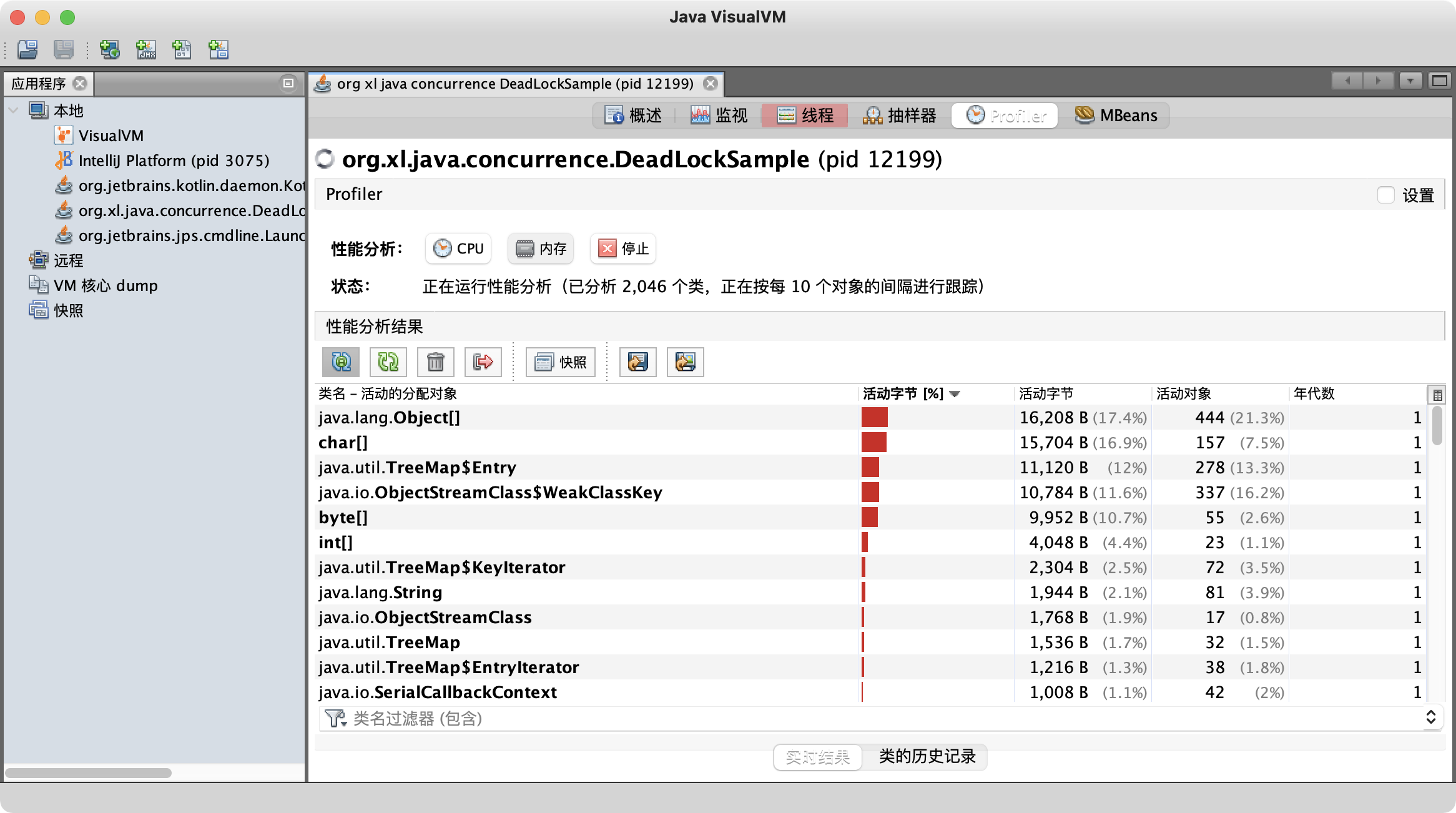Select the 远程 remote tree node
Viewport: 1456px width, 813px height.
tap(56, 260)
